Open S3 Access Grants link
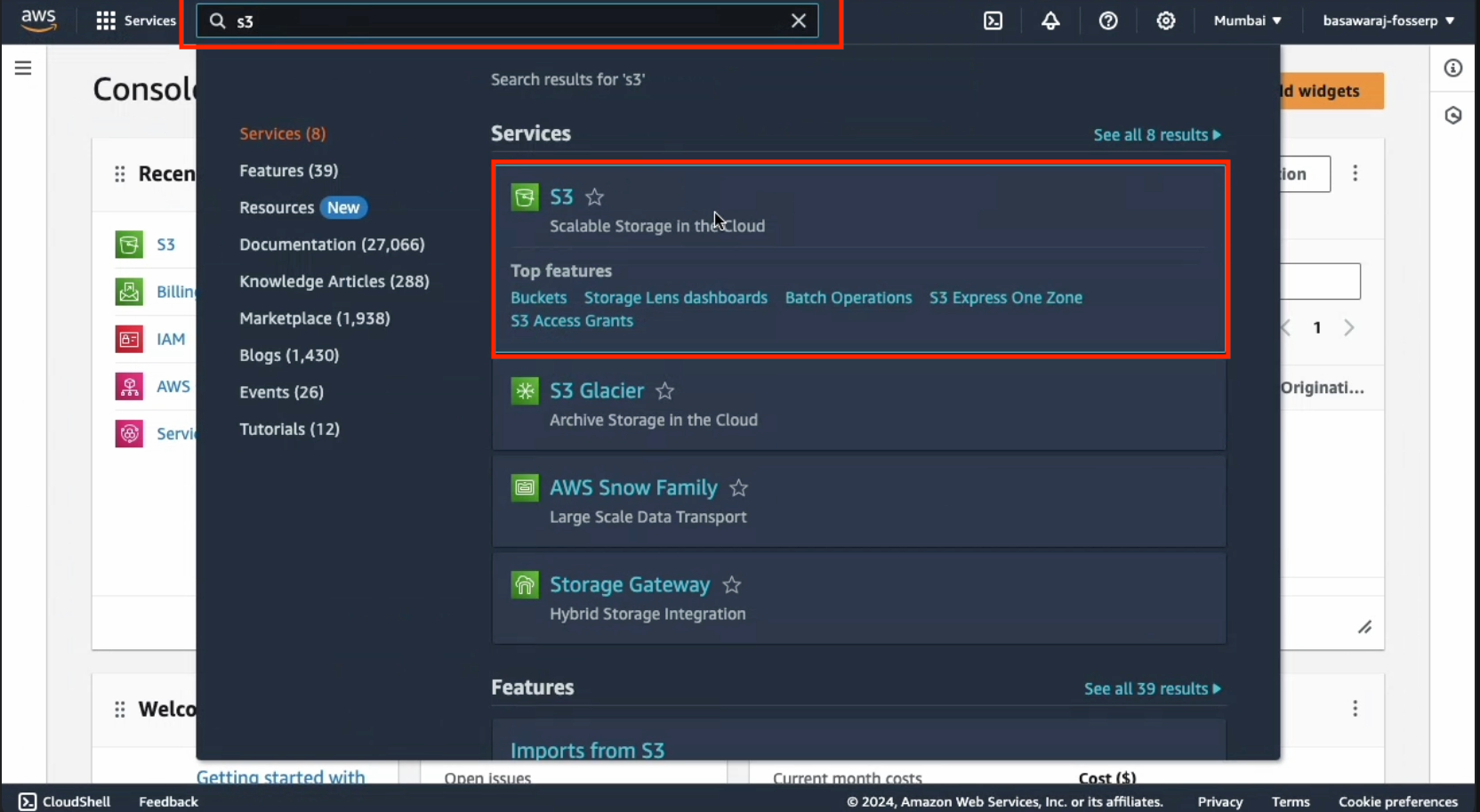This screenshot has width=1480, height=812. (x=572, y=321)
